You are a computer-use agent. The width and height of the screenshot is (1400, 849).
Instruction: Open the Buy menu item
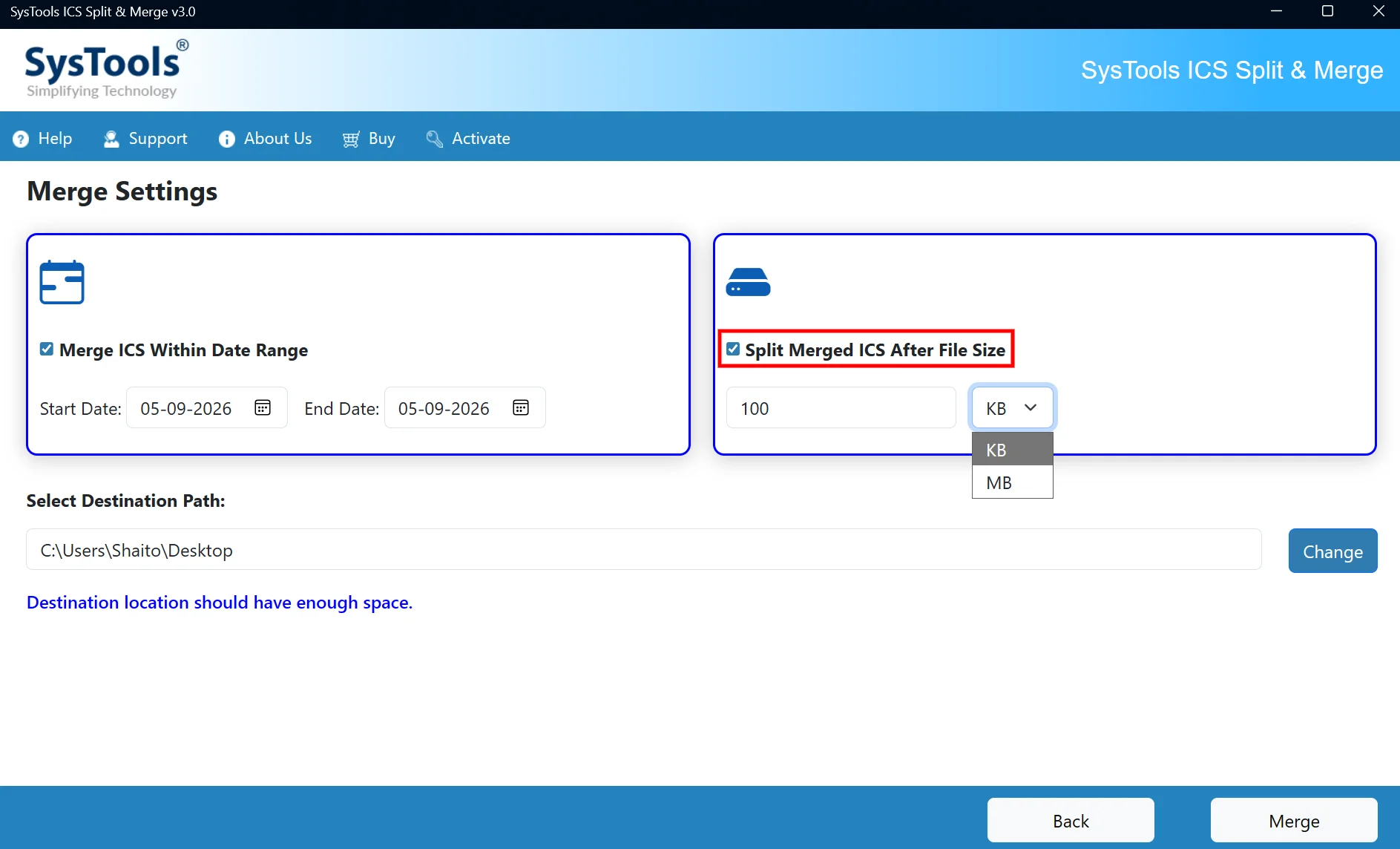click(x=369, y=139)
